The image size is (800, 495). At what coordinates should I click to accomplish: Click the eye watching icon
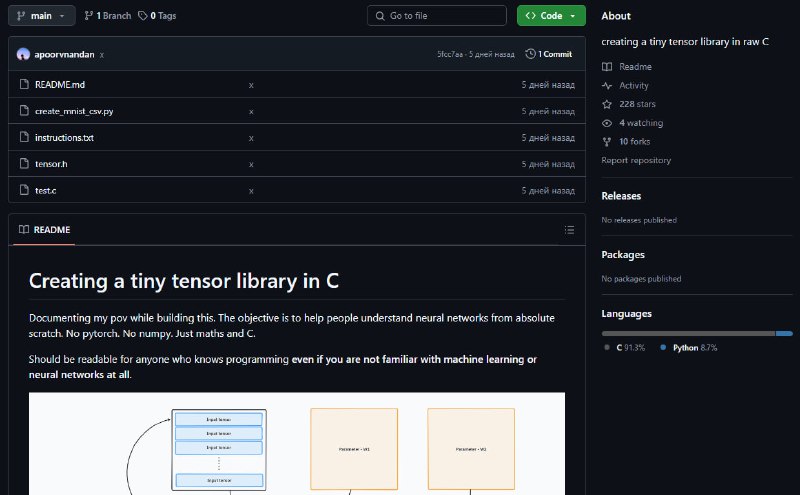point(607,123)
